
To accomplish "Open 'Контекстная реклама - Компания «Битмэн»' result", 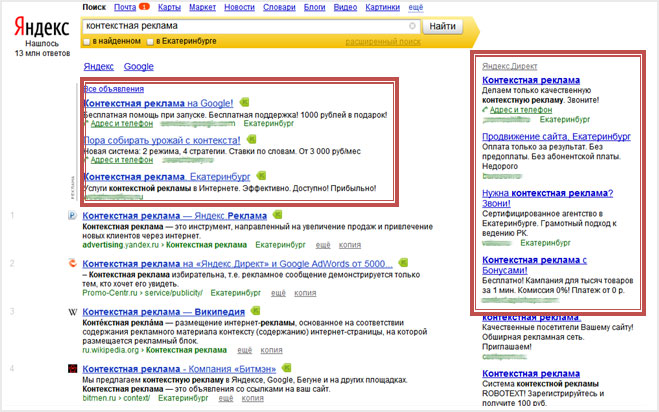I will (179, 369).
